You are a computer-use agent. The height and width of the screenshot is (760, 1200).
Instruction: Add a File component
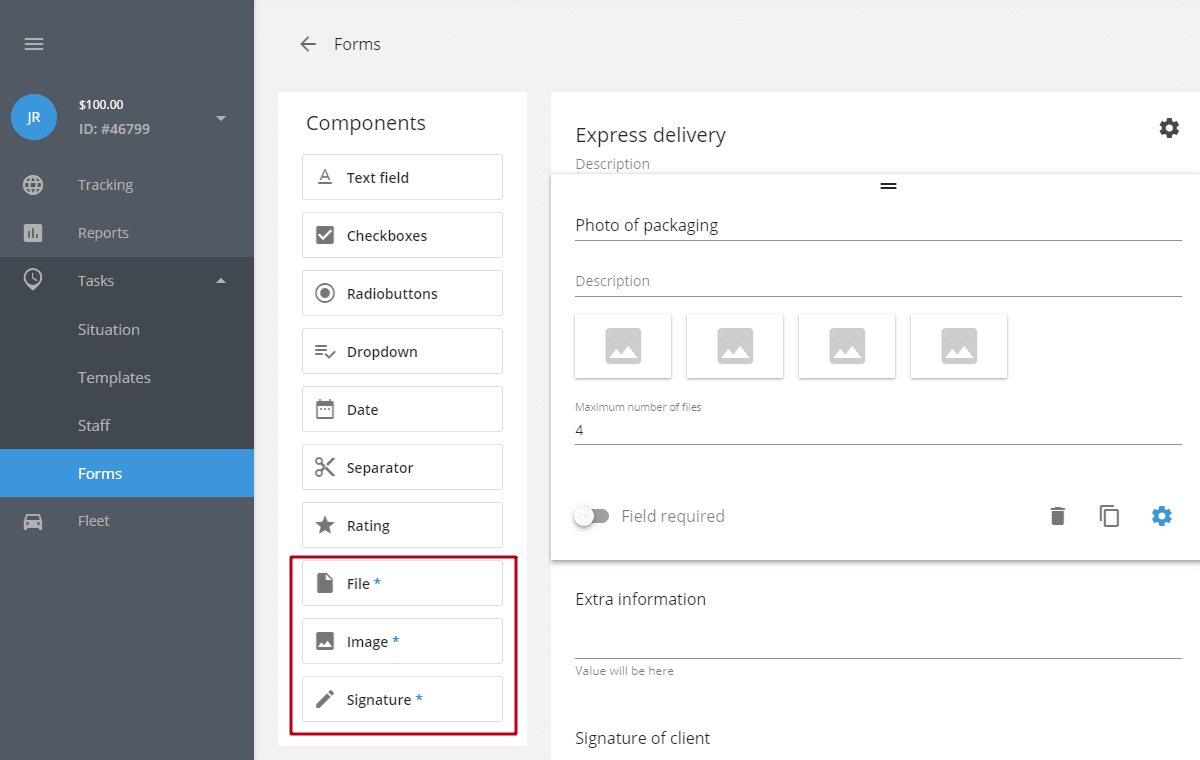(x=402, y=583)
